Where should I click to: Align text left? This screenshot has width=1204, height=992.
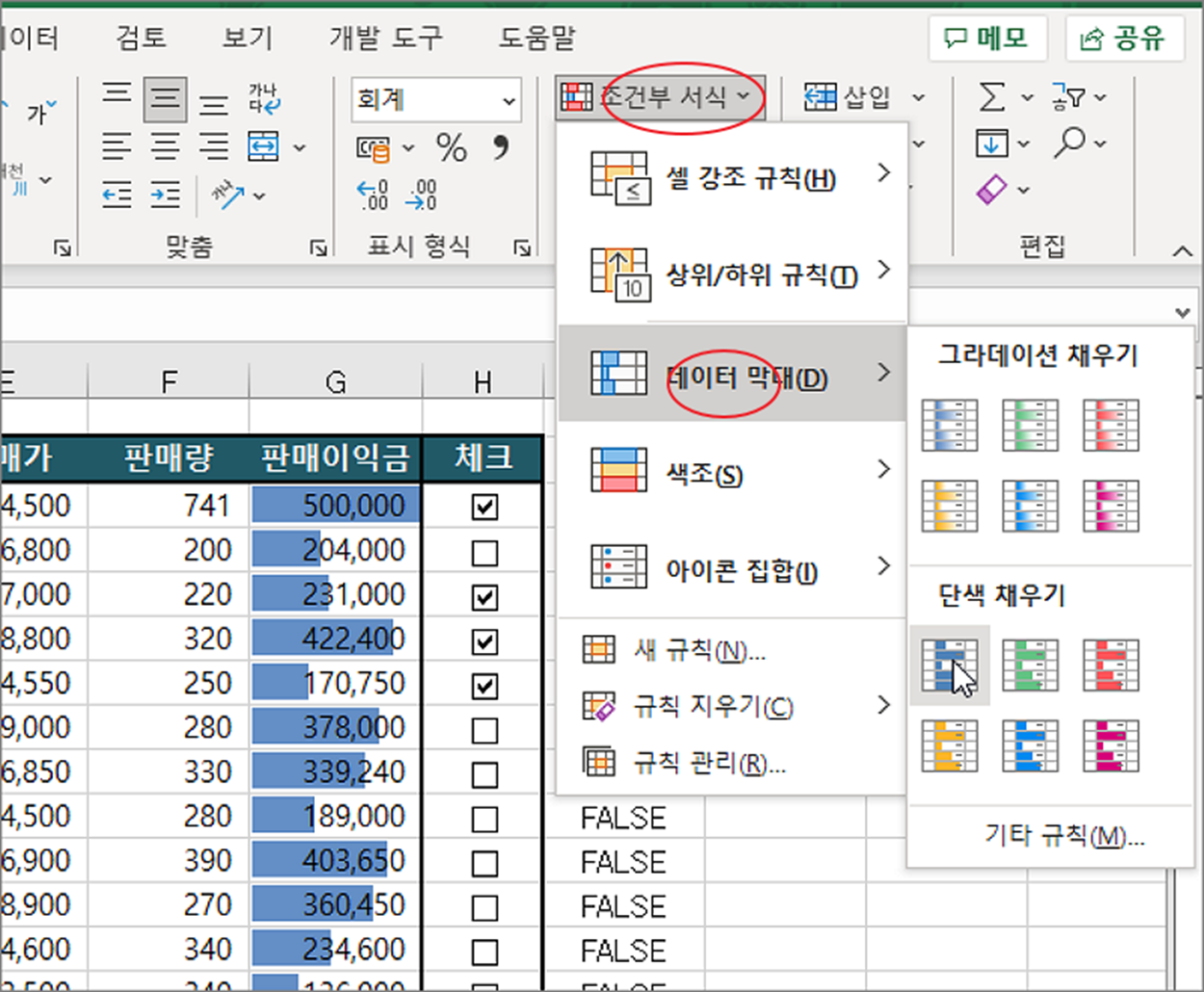(x=118, y=147)
